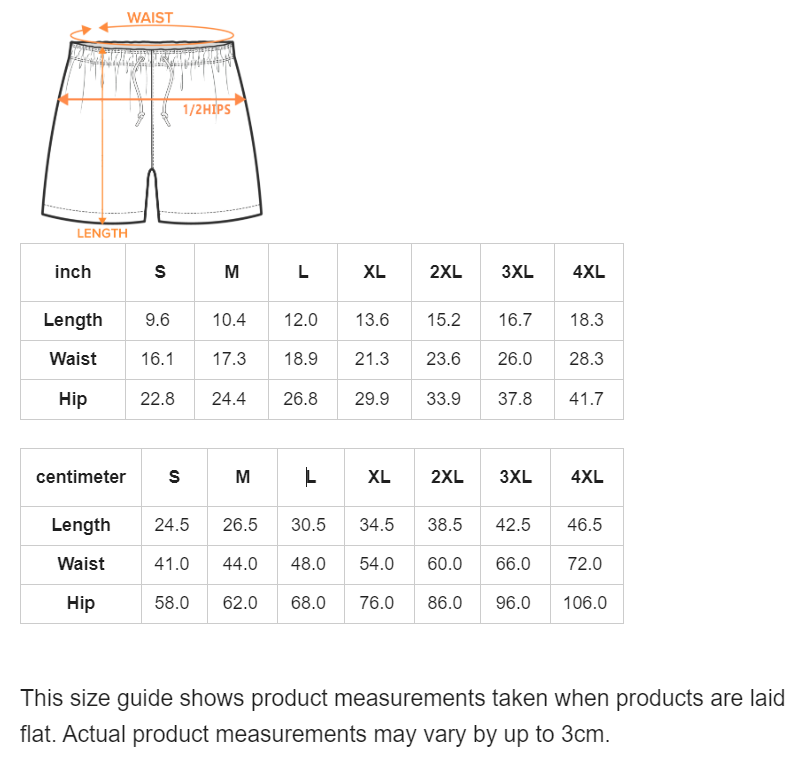Click the 1/2HIPS label on shorts diagram
The width and height of the screenshot is (812, 762).
[206, 109]
